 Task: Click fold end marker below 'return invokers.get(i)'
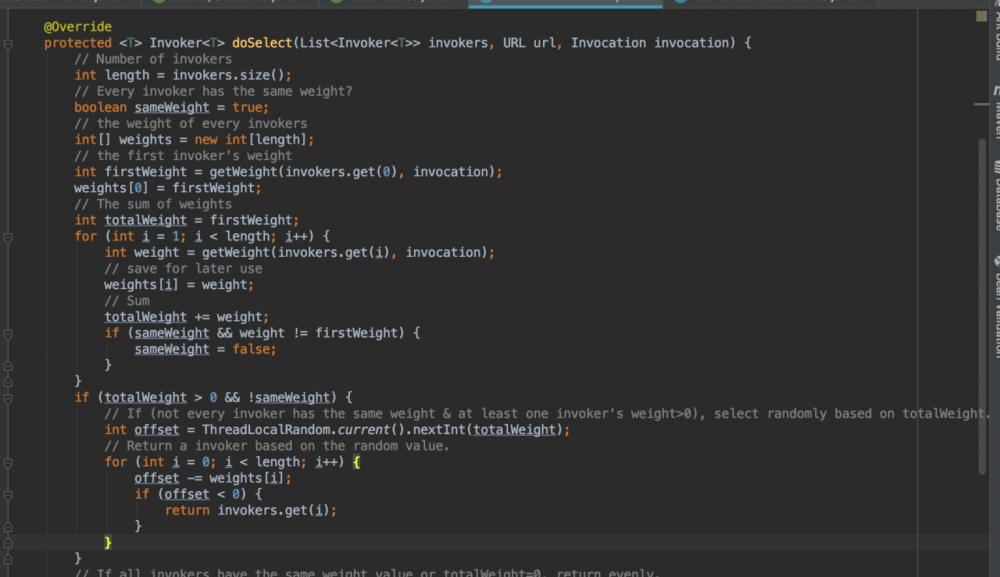click(x=8, y=527)
